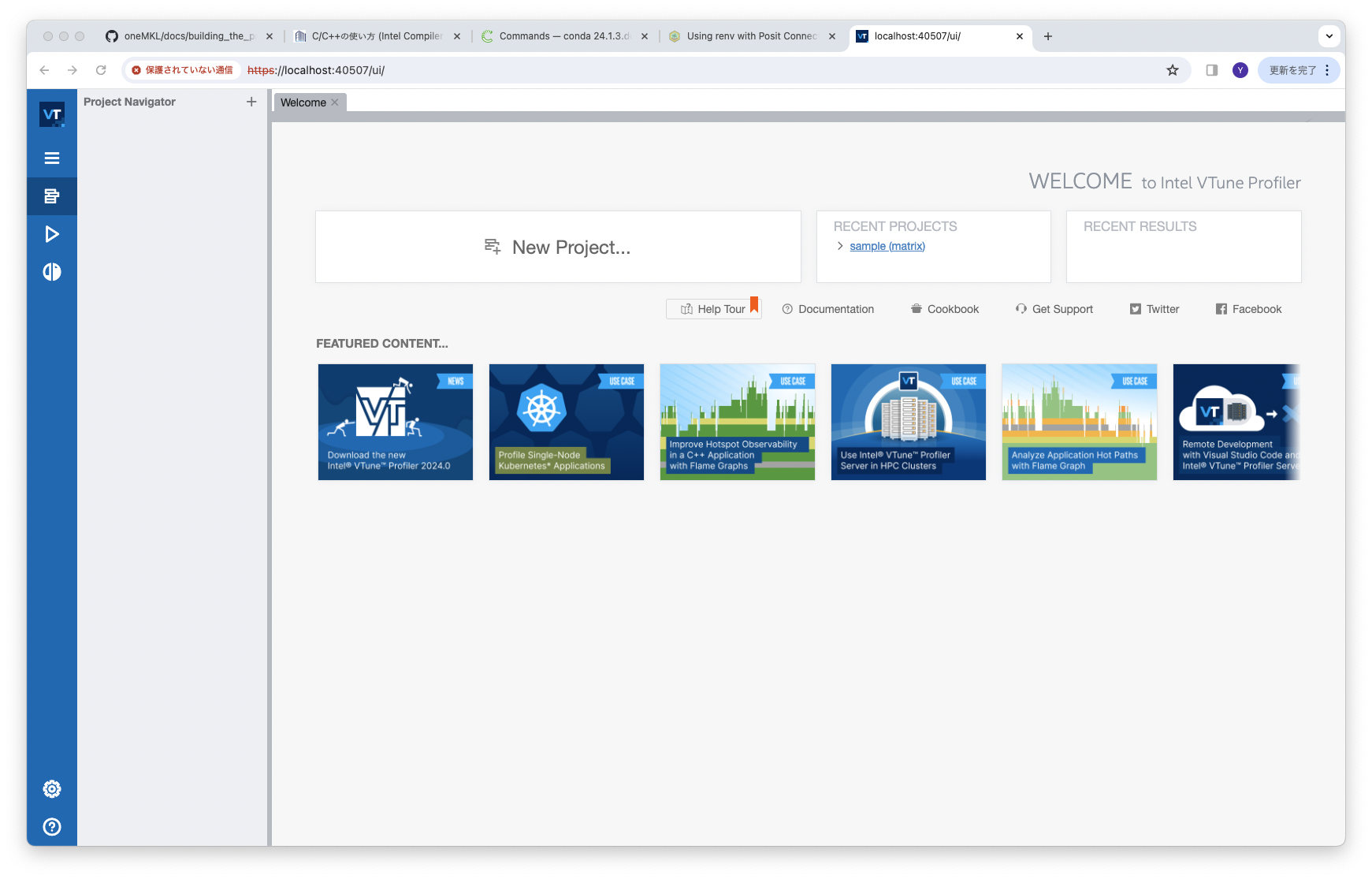This screenshot has height=879, width=1372.
Task: Open the Chrome three-dot menu
Action: [x=1327, y=70]
